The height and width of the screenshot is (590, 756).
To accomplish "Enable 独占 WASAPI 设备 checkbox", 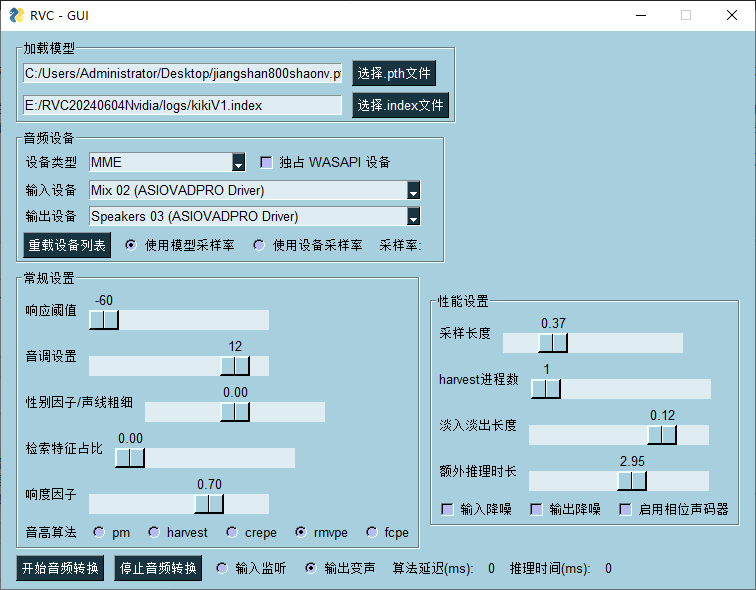I will [x=266, y=162].
